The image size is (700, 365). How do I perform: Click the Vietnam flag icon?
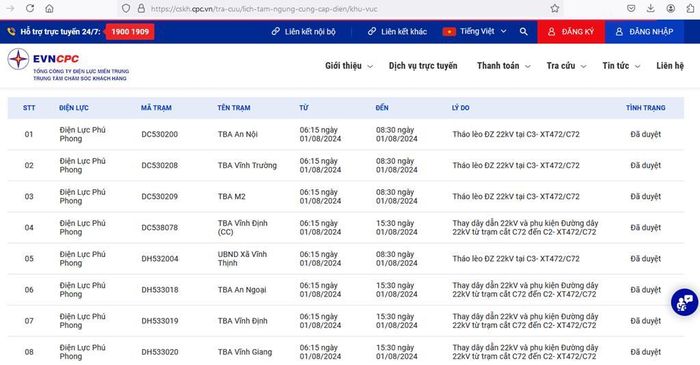click(x=449, y=32)
